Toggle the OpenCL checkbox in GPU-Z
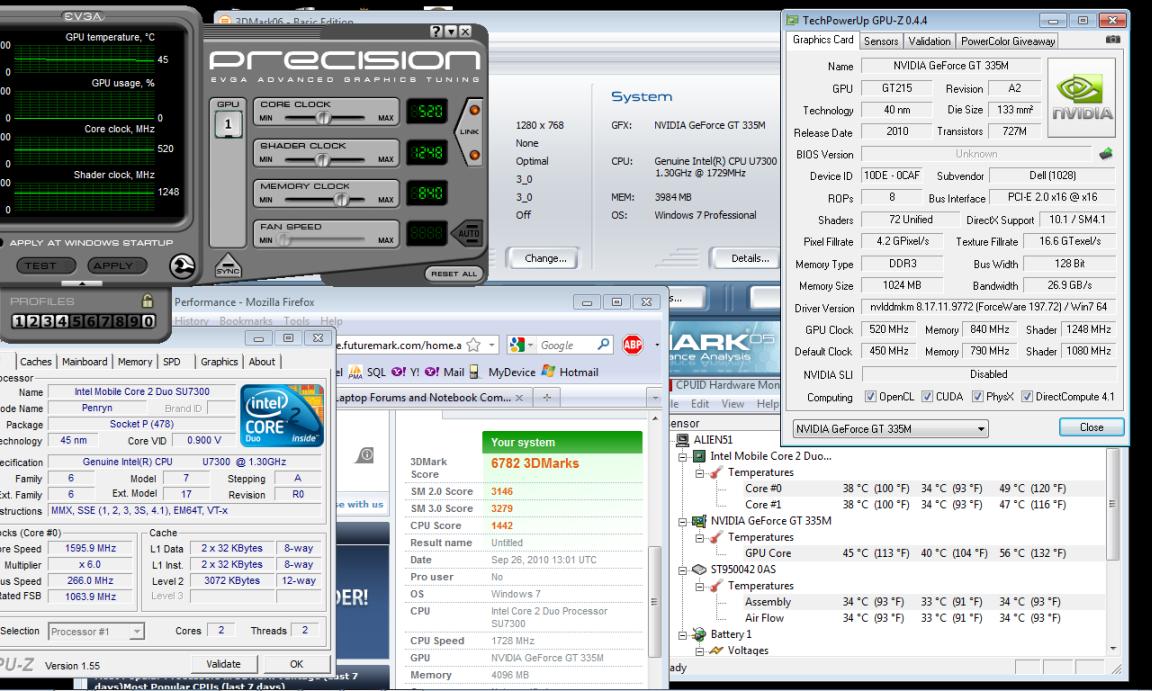 [871, 397]
